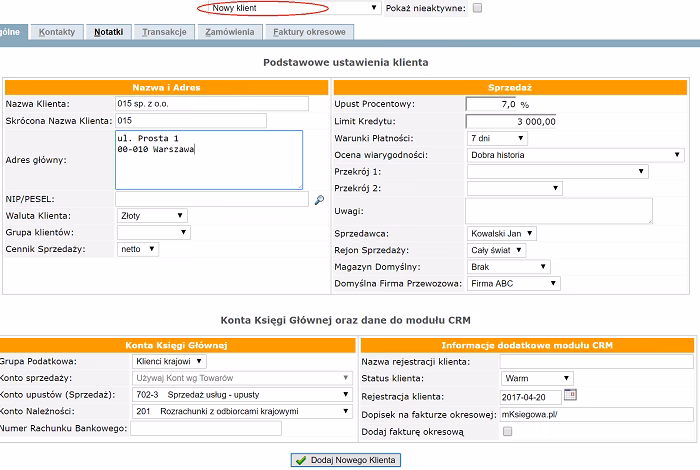
Task: Open the disabled Konto sprzedaży dropdown
Action: tap(242, 378)
